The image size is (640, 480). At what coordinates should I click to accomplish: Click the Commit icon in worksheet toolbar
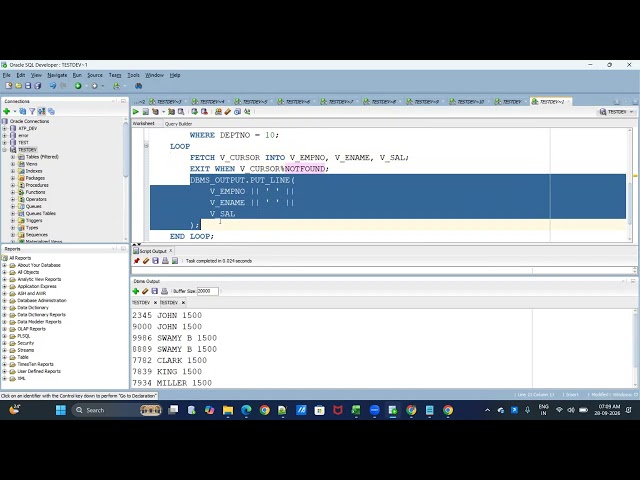click(x=195, y=111)
